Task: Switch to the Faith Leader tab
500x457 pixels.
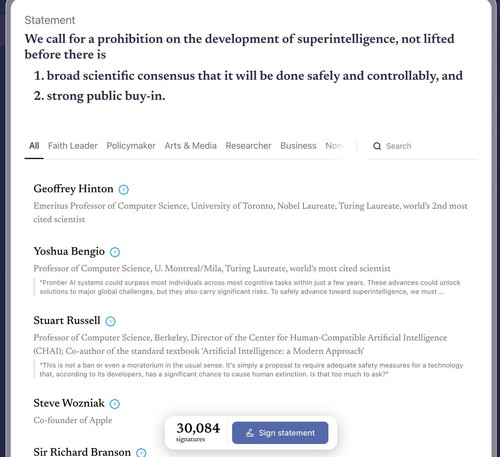Action: [x=73, y=146]
